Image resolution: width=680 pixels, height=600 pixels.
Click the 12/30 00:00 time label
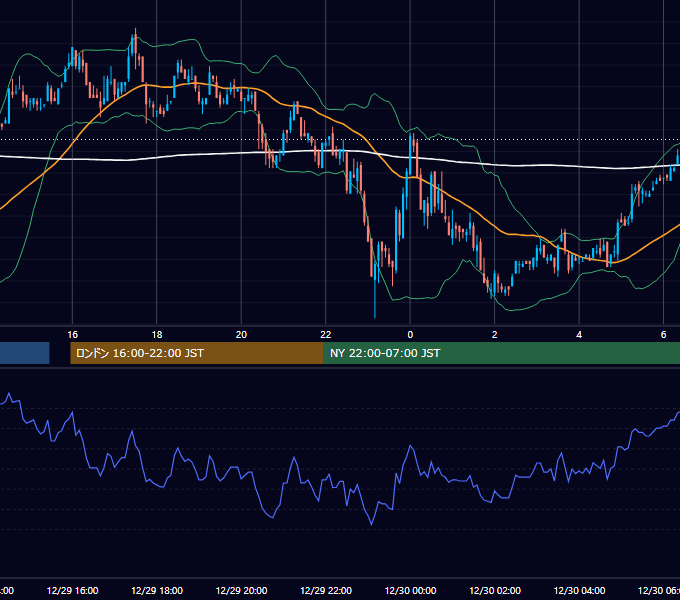[410, 590]
